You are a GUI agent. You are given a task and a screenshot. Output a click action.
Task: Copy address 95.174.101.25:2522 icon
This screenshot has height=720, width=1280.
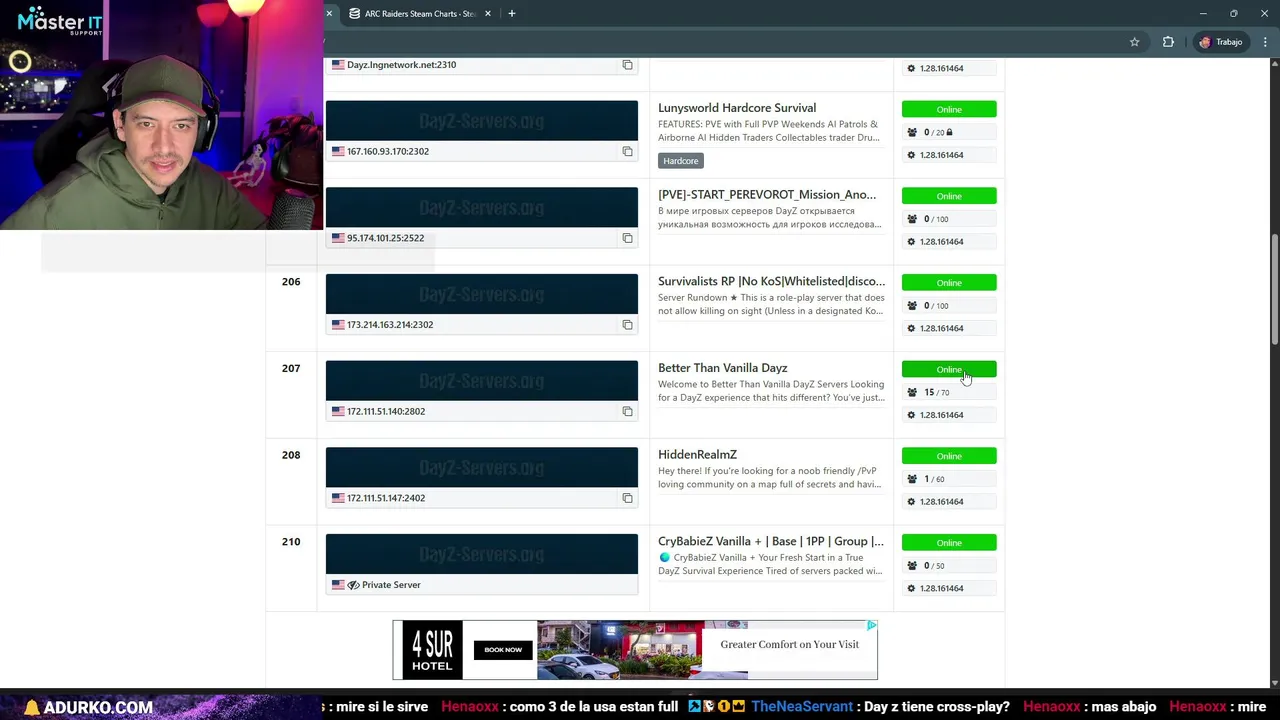point(627,238)
